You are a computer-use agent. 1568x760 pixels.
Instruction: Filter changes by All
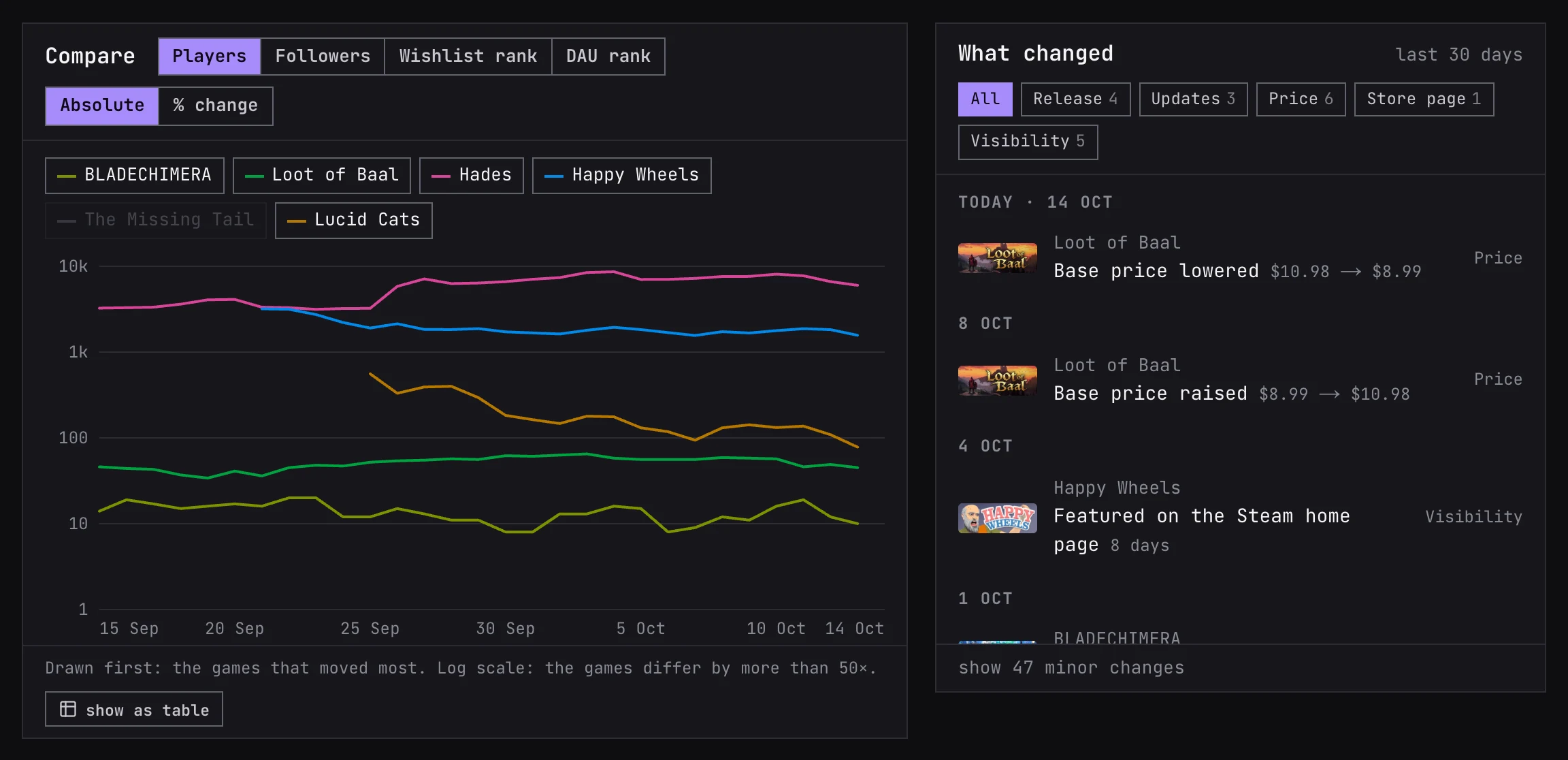tap(985, 99)
